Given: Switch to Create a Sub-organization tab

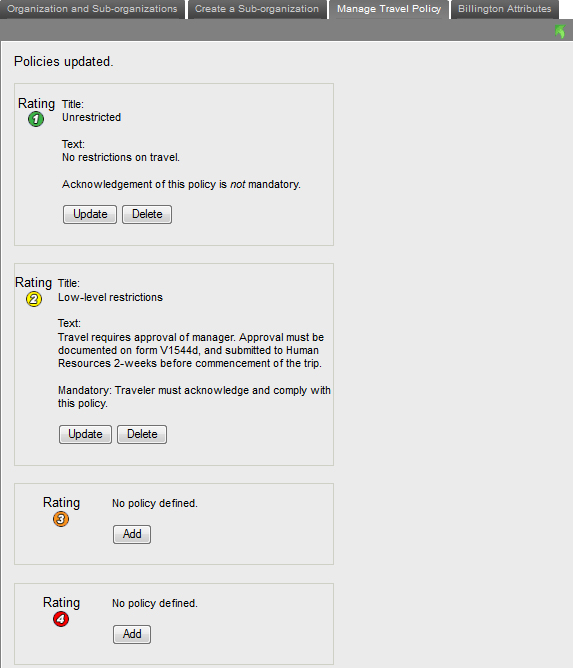Looking at the screenshot, I should (x=257, y=9).
